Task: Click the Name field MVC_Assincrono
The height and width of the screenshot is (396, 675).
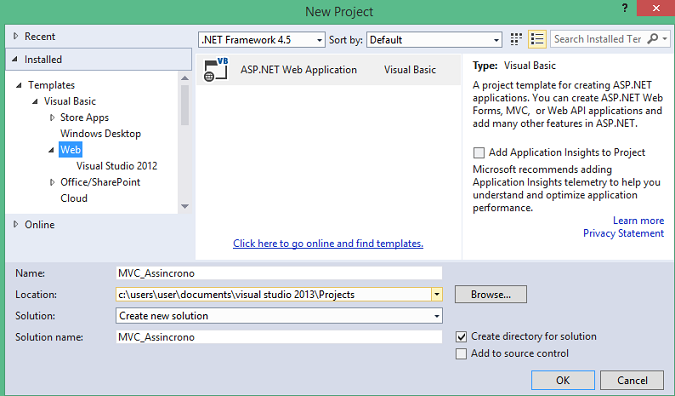Action: click(x=279, y=273)
